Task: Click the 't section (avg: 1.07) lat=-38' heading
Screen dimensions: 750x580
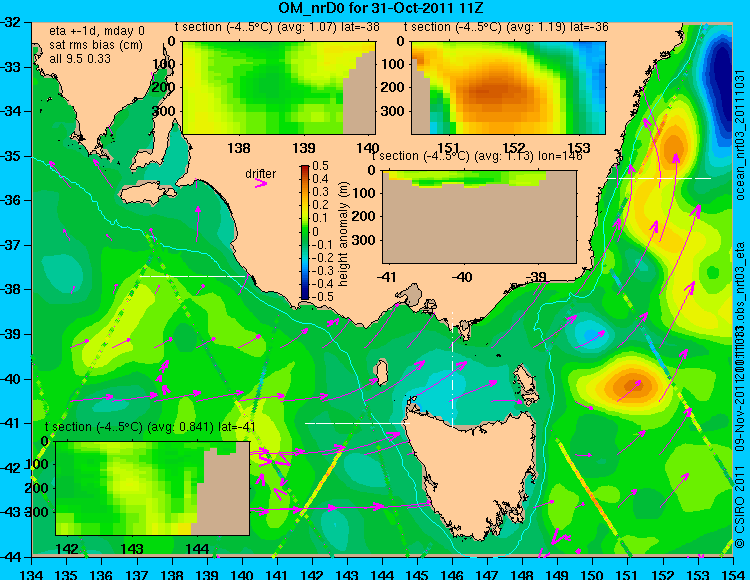Action: click(277, 27)
